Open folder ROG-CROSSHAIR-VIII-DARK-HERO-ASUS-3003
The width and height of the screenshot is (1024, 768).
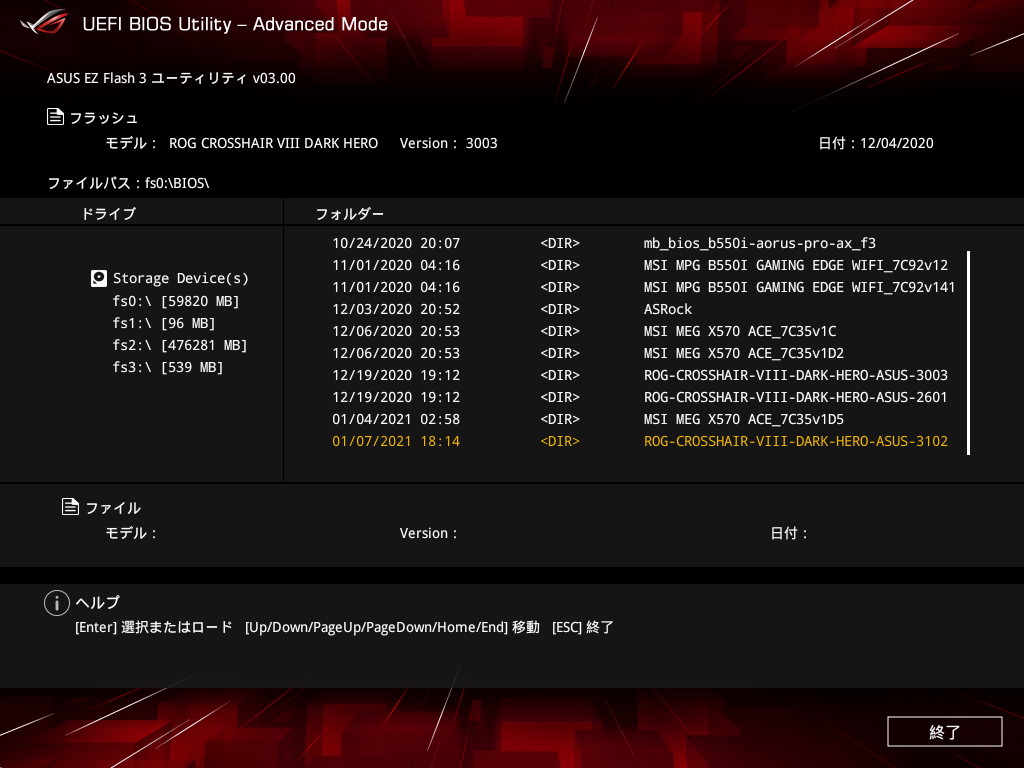[x=795, y=376]
